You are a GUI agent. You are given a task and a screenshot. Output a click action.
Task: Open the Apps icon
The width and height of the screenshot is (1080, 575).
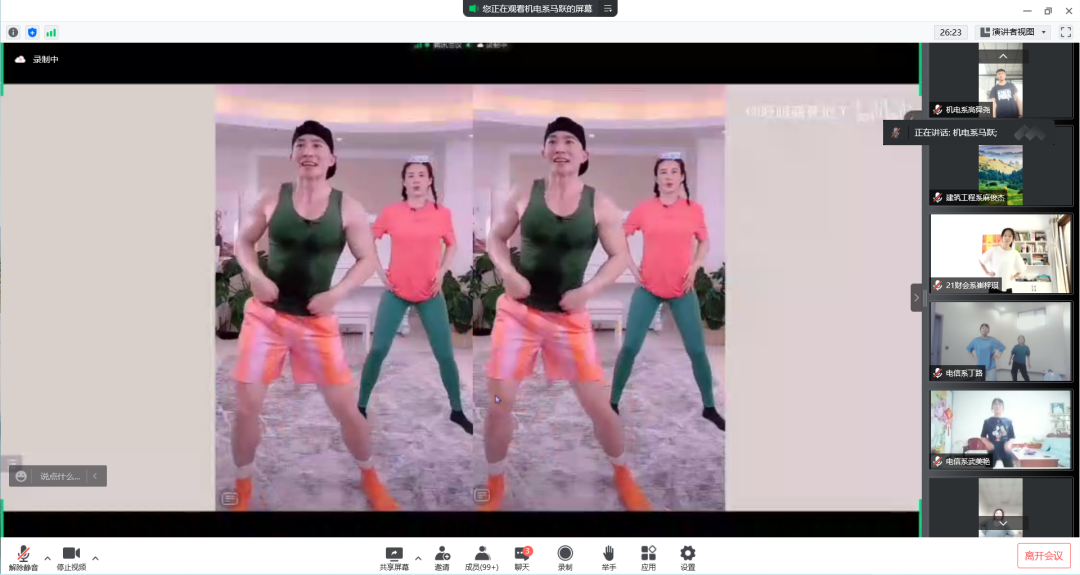pyautogui.click(x=648, y=558)
